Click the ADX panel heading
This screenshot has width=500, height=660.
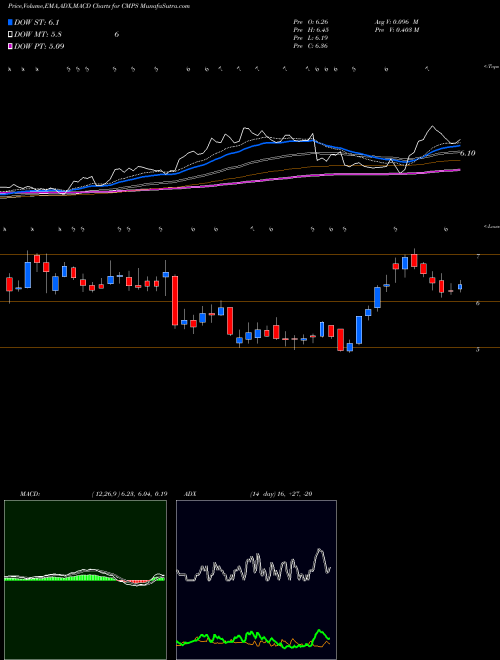[191, 494]
